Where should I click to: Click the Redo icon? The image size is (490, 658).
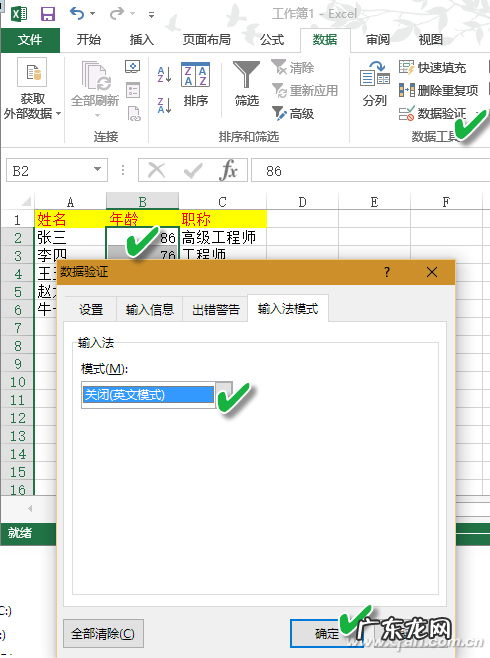117,14
